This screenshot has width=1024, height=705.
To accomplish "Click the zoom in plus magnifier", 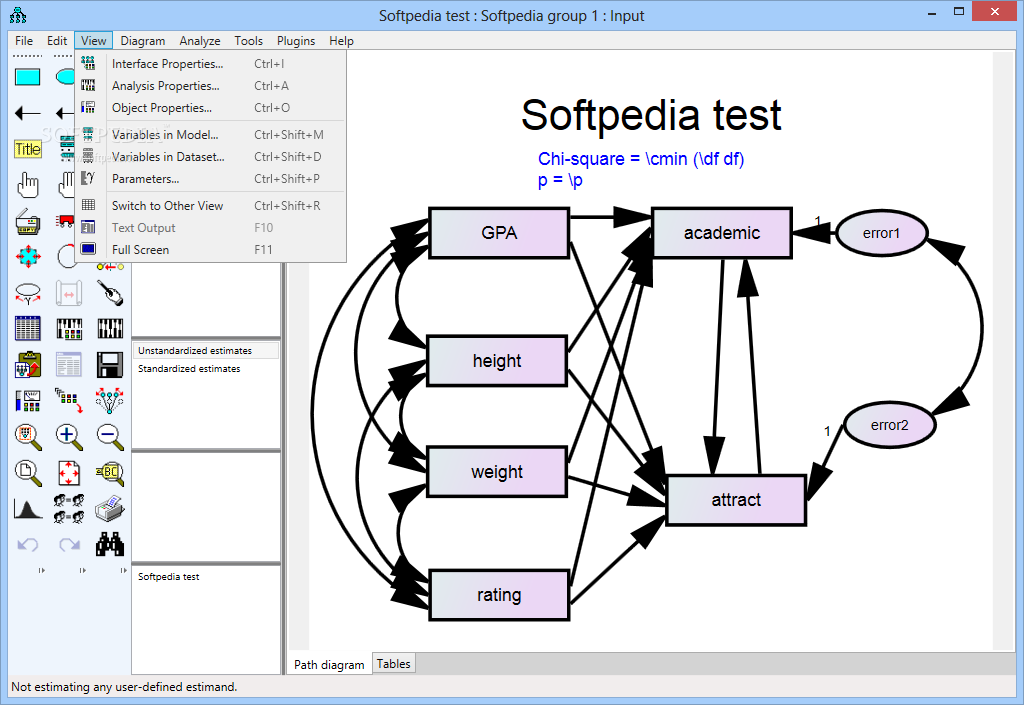I will [69, 437].
